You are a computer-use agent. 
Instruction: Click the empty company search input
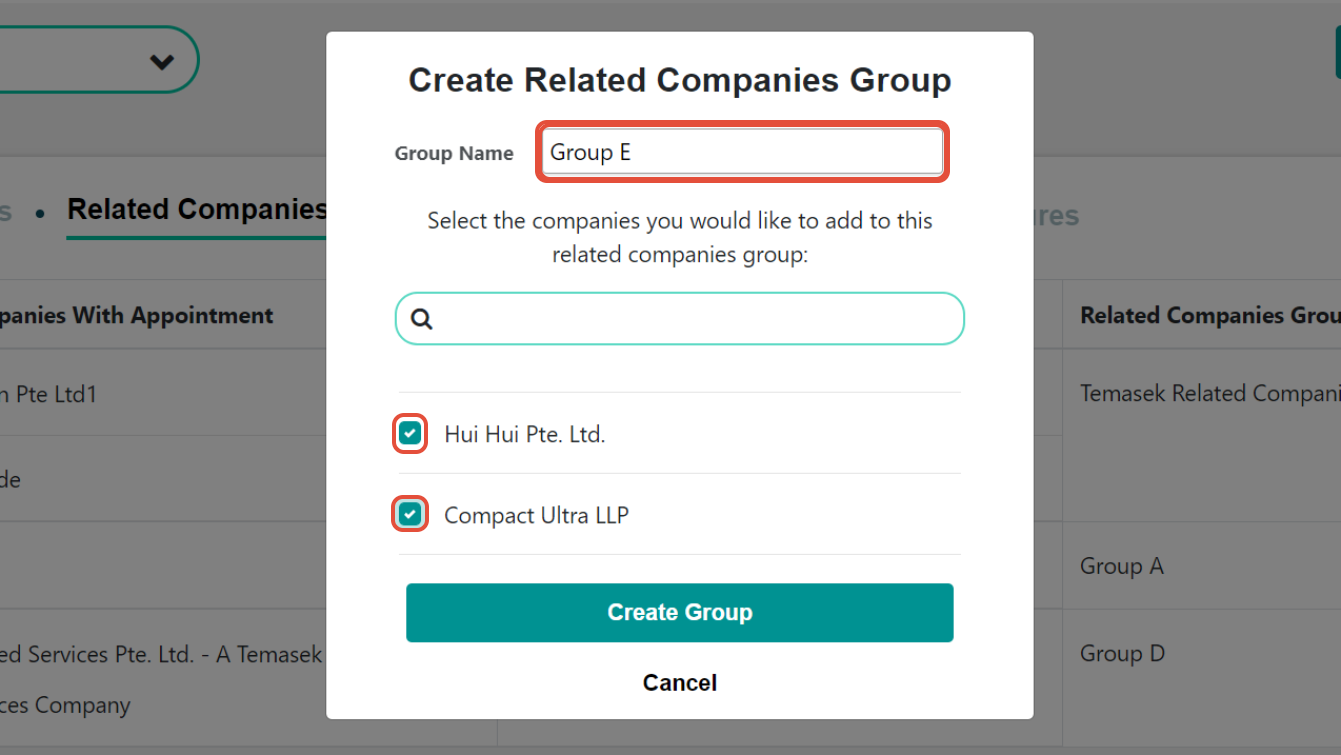(x=680, y=318)
